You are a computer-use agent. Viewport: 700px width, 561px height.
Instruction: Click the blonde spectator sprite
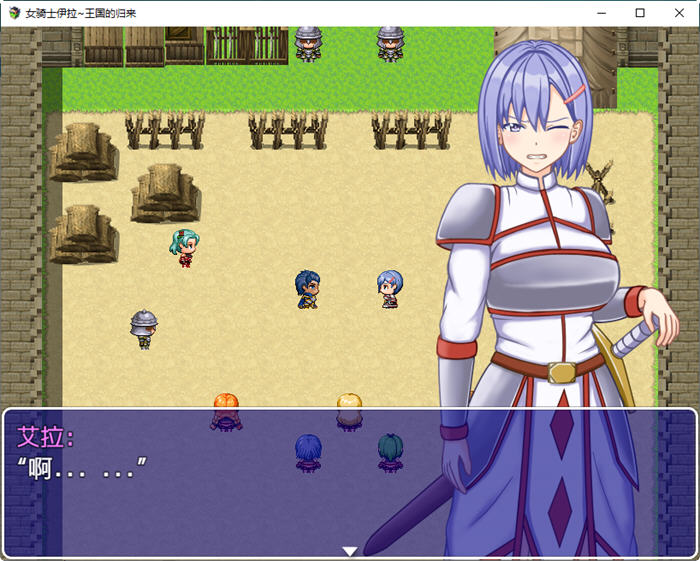tap(349, 412)
